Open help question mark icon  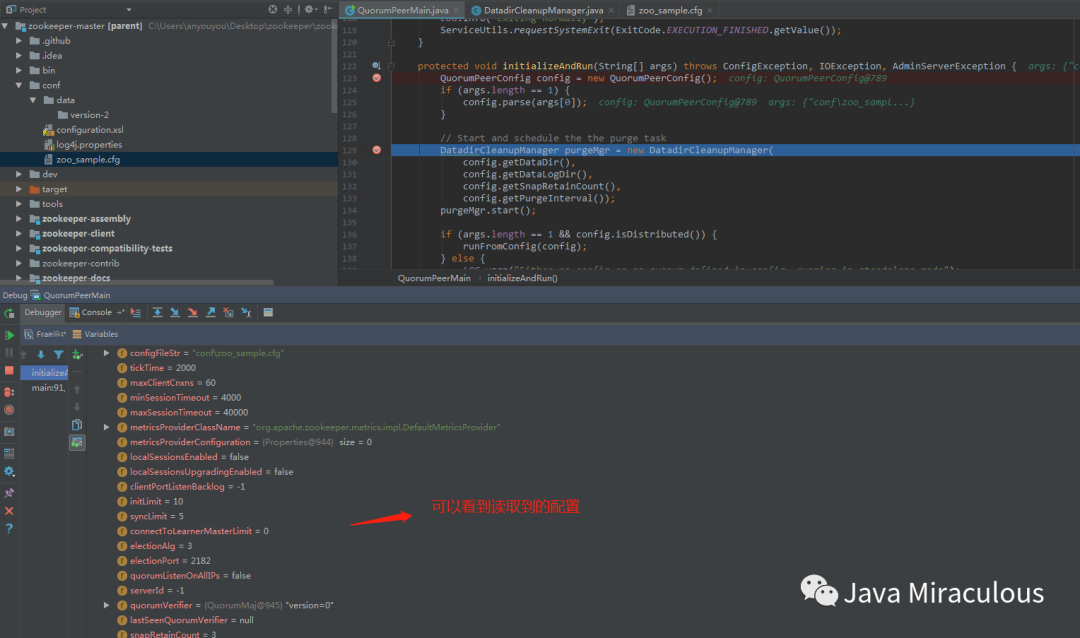[x=9, y=529]
